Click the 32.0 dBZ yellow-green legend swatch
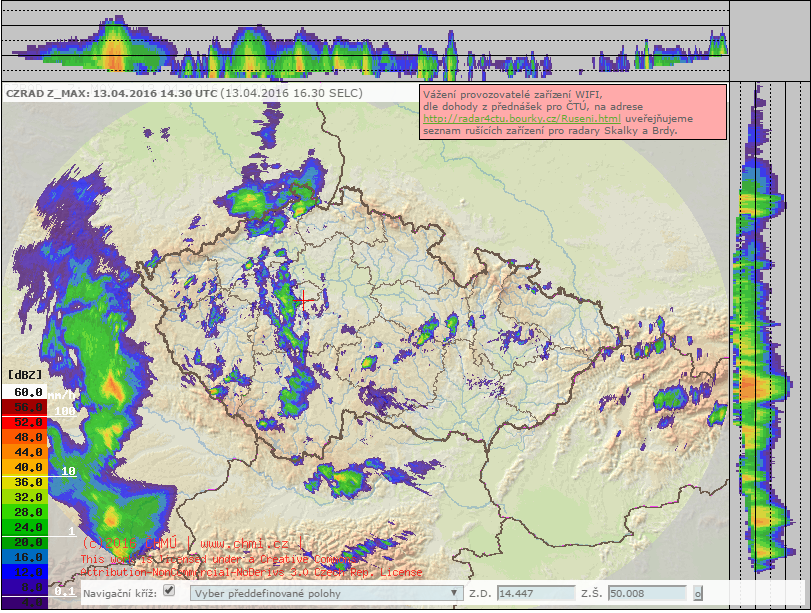This screenshot has height=613, width=811. (x=24, y=497)
